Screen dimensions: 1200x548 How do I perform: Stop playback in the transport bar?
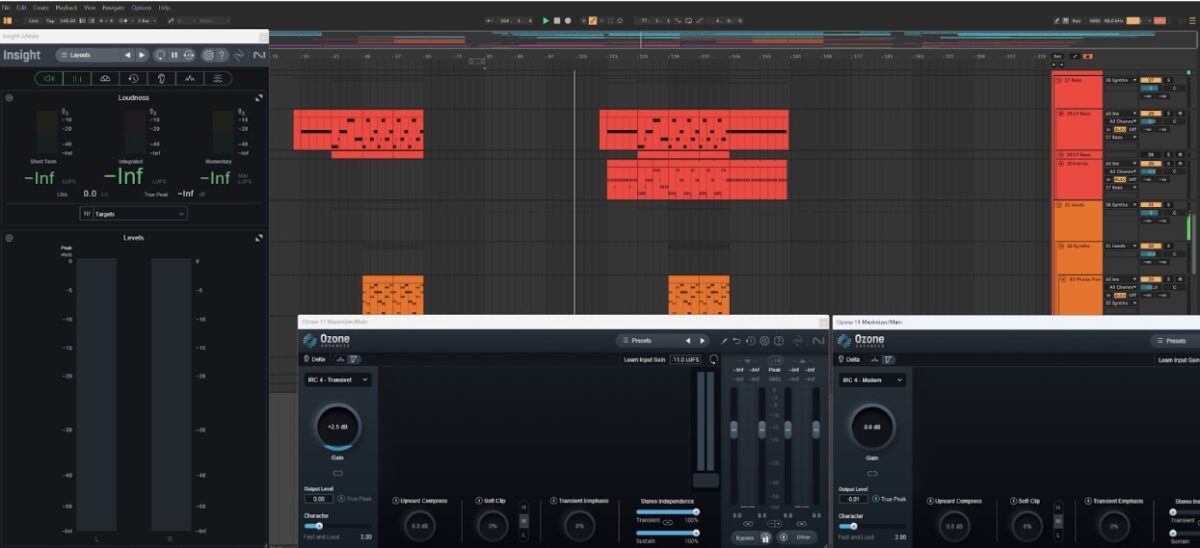pyautogui.click(x=557, y=20)
